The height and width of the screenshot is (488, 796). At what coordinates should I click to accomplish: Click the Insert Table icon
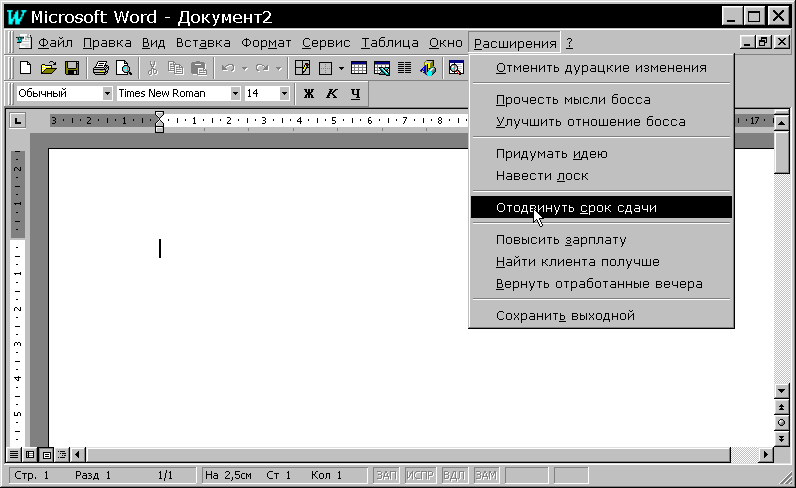(359, 68)
